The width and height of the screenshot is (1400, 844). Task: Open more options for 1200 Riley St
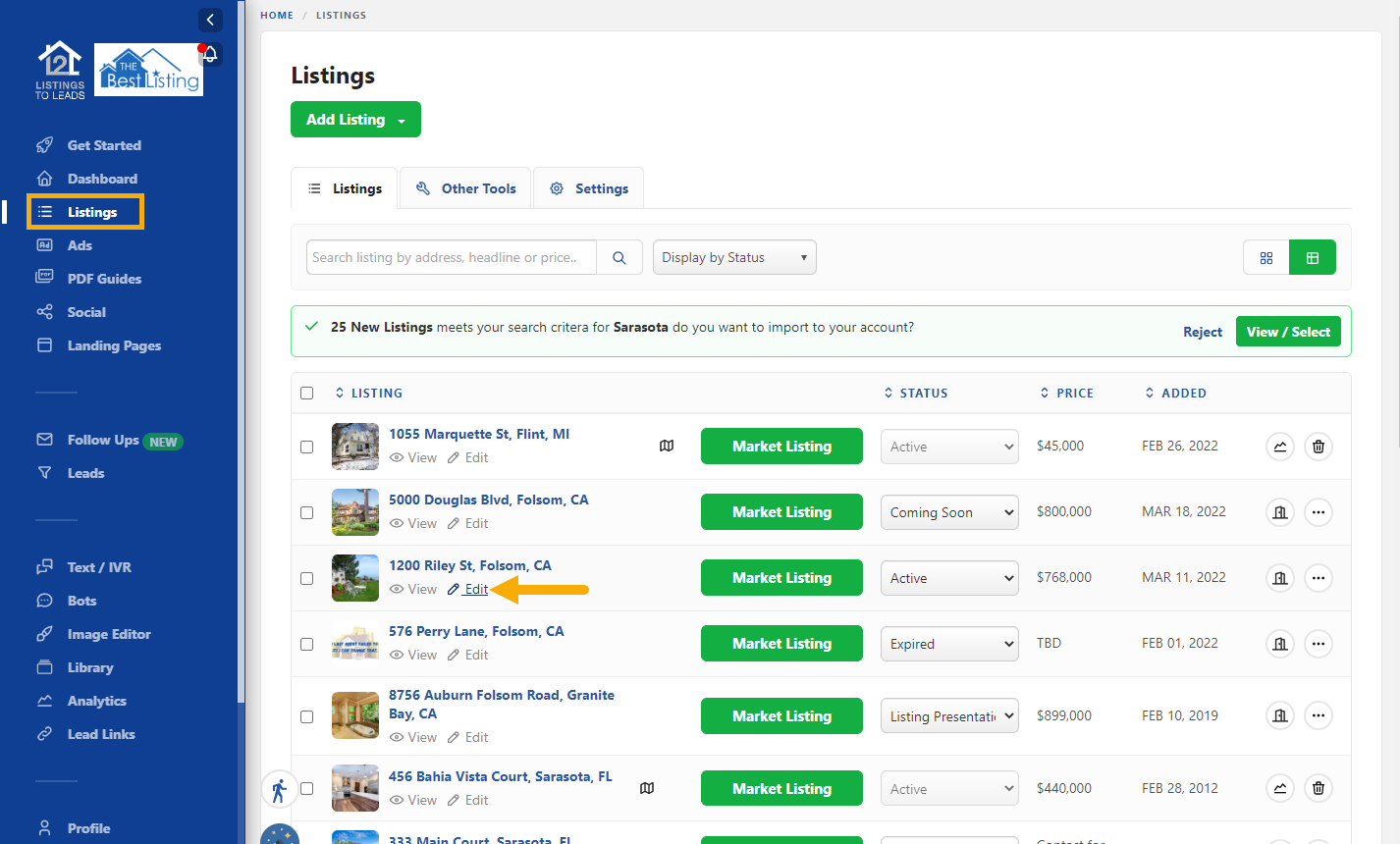[1318, 578]
